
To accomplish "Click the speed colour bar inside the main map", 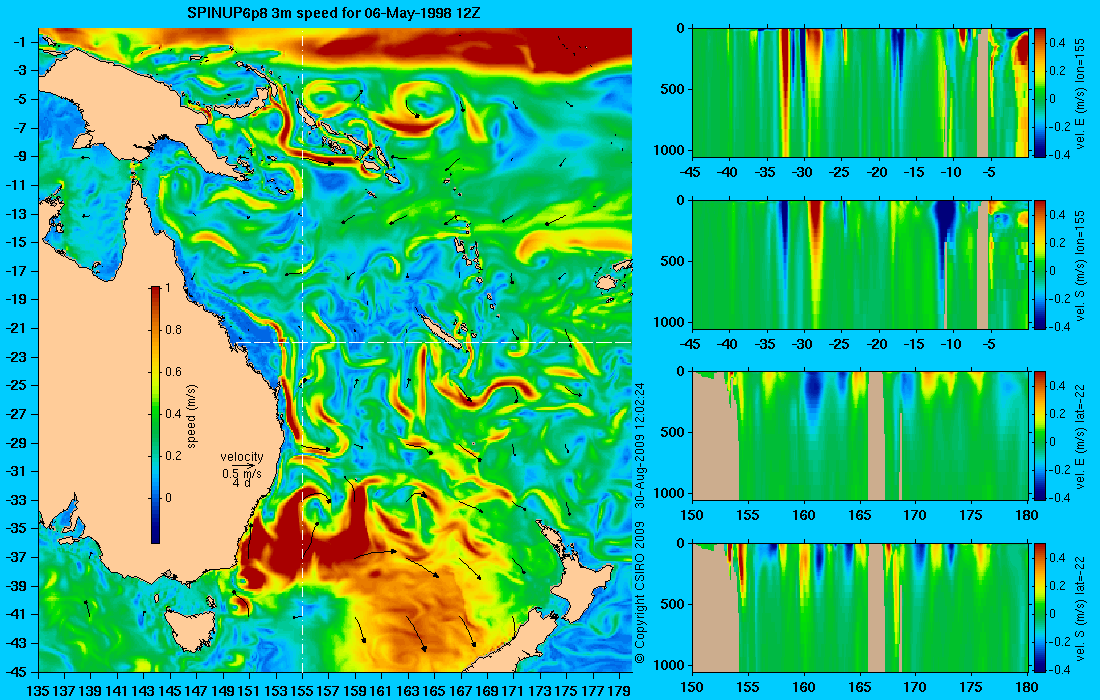I will point(155,415).
